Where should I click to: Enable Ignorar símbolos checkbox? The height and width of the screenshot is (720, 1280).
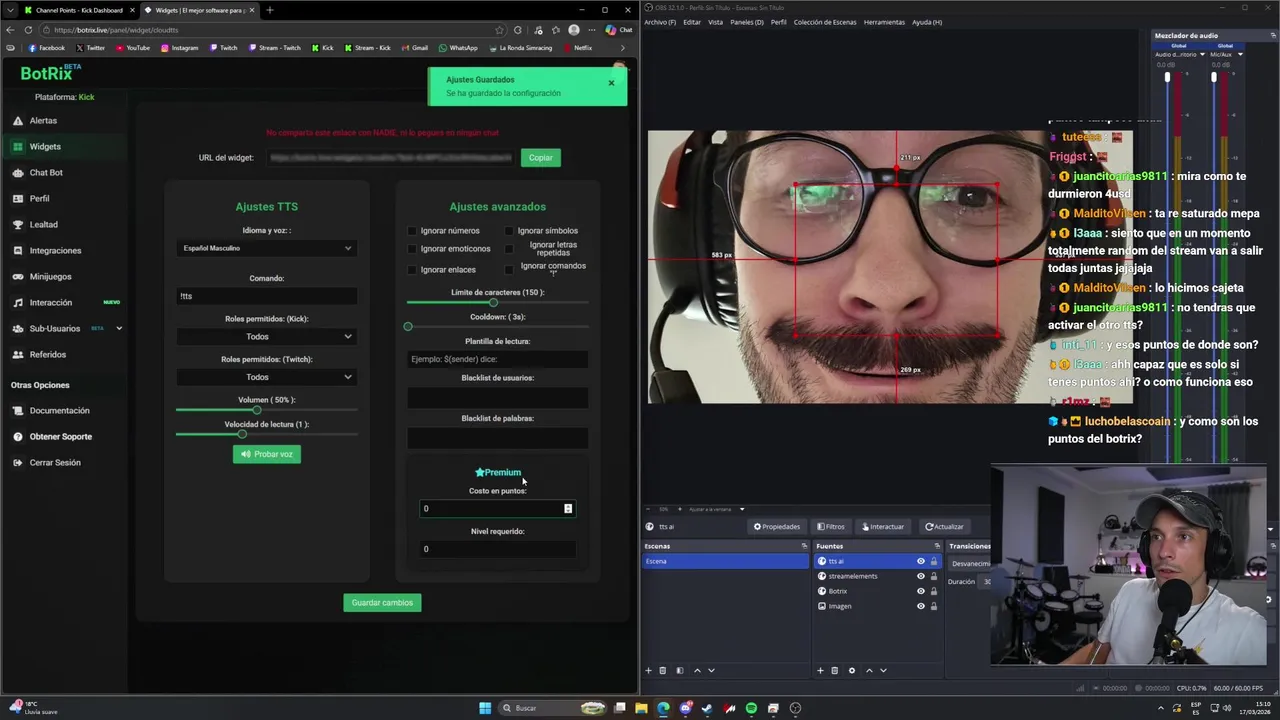point(508,231)
